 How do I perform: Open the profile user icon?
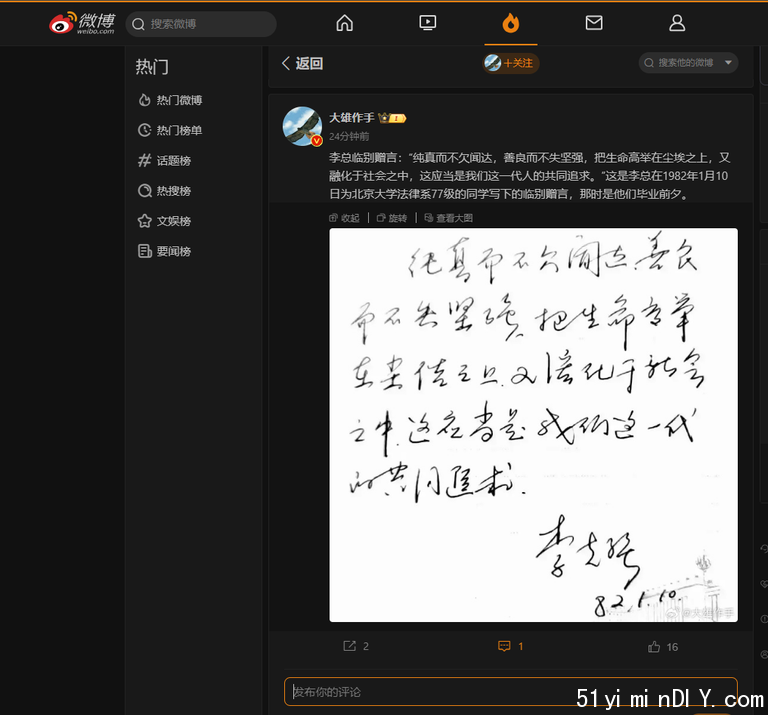point(677,23)
